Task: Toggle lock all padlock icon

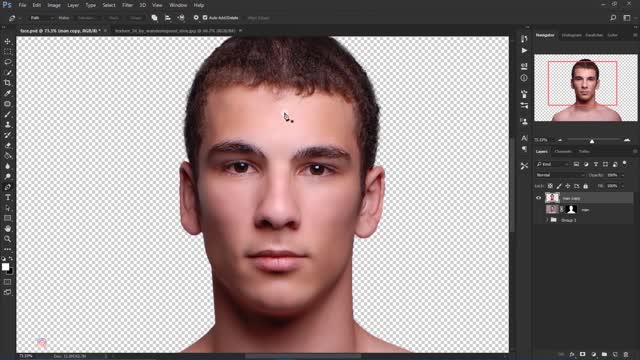Action: (585, 186)
